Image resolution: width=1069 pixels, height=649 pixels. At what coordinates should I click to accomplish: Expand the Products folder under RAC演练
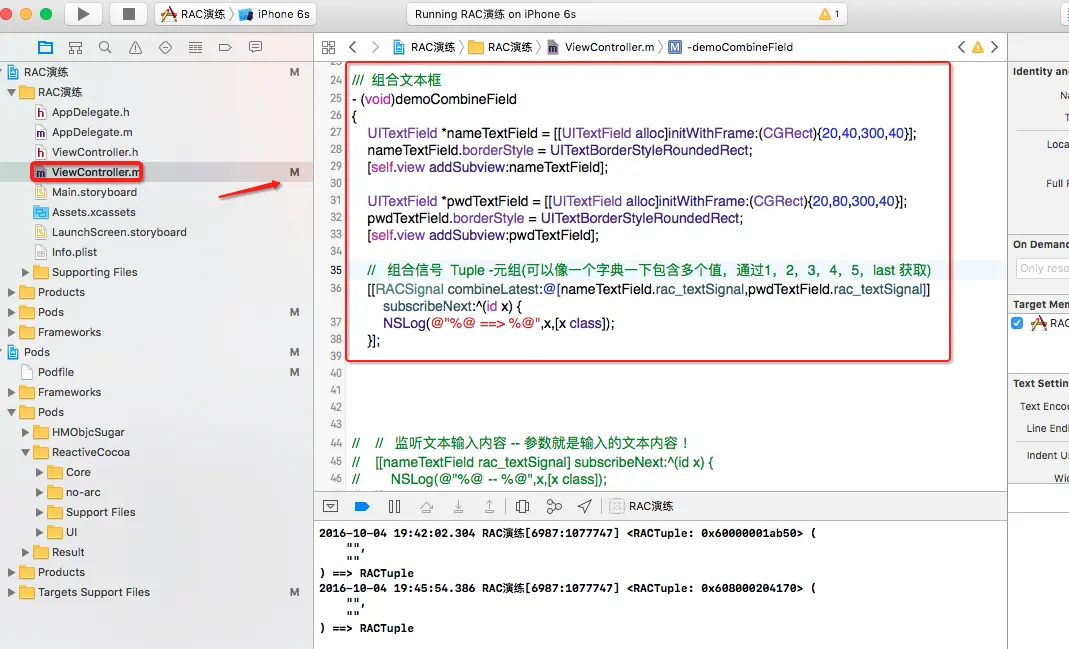tap(12, 292)
